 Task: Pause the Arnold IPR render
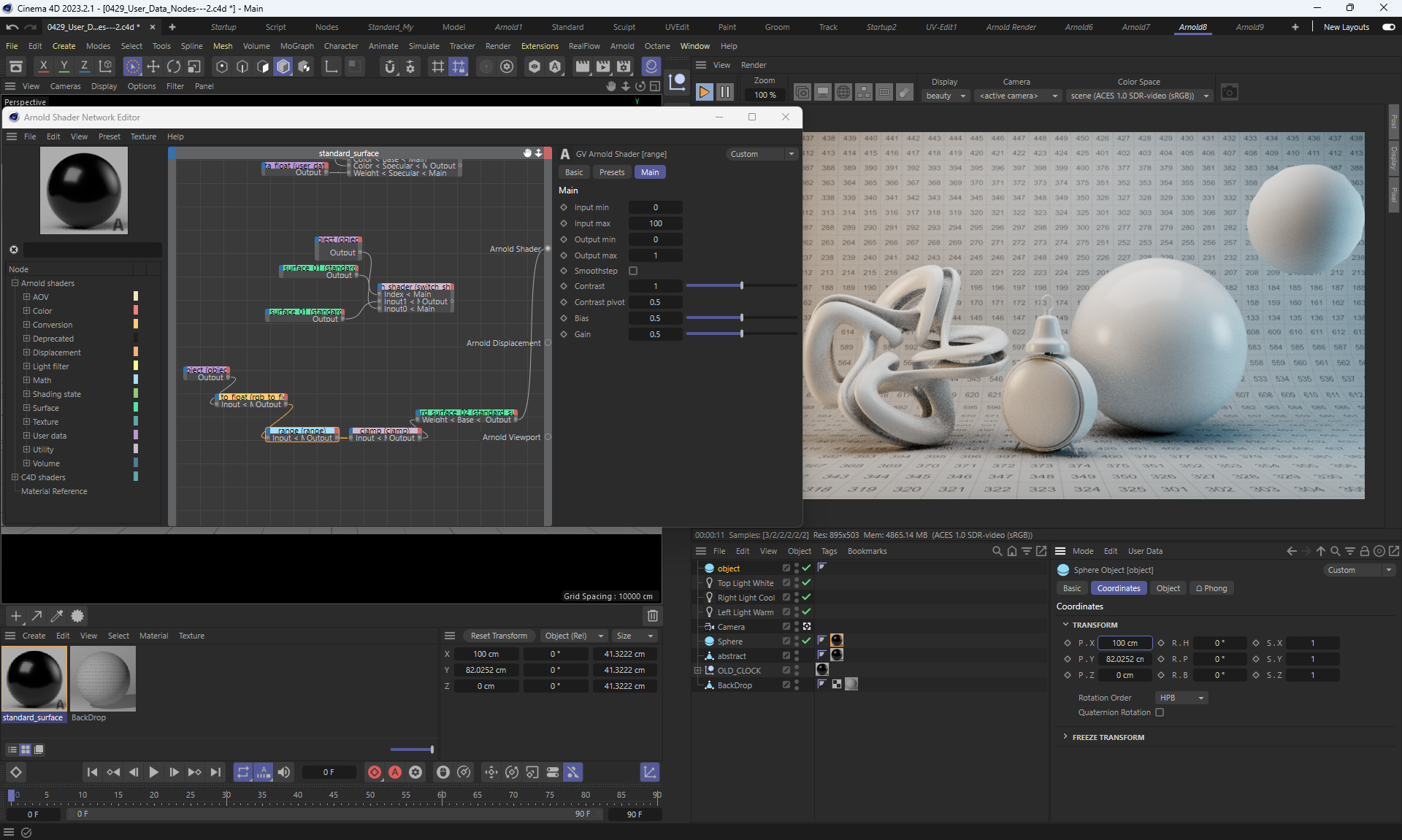pyautogui.click(x=724, y=93)
